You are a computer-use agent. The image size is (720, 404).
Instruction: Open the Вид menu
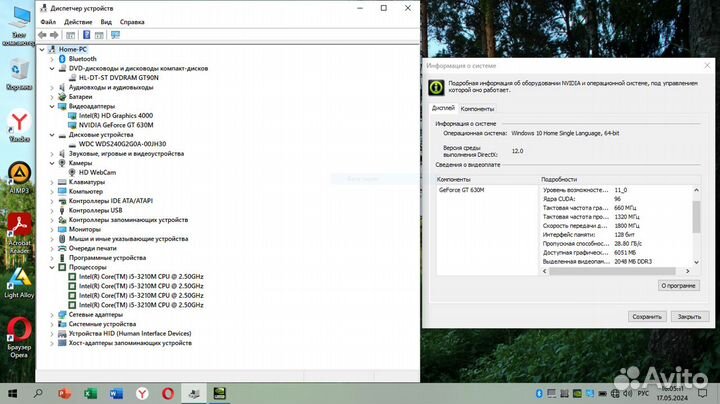tap(106, 22)
